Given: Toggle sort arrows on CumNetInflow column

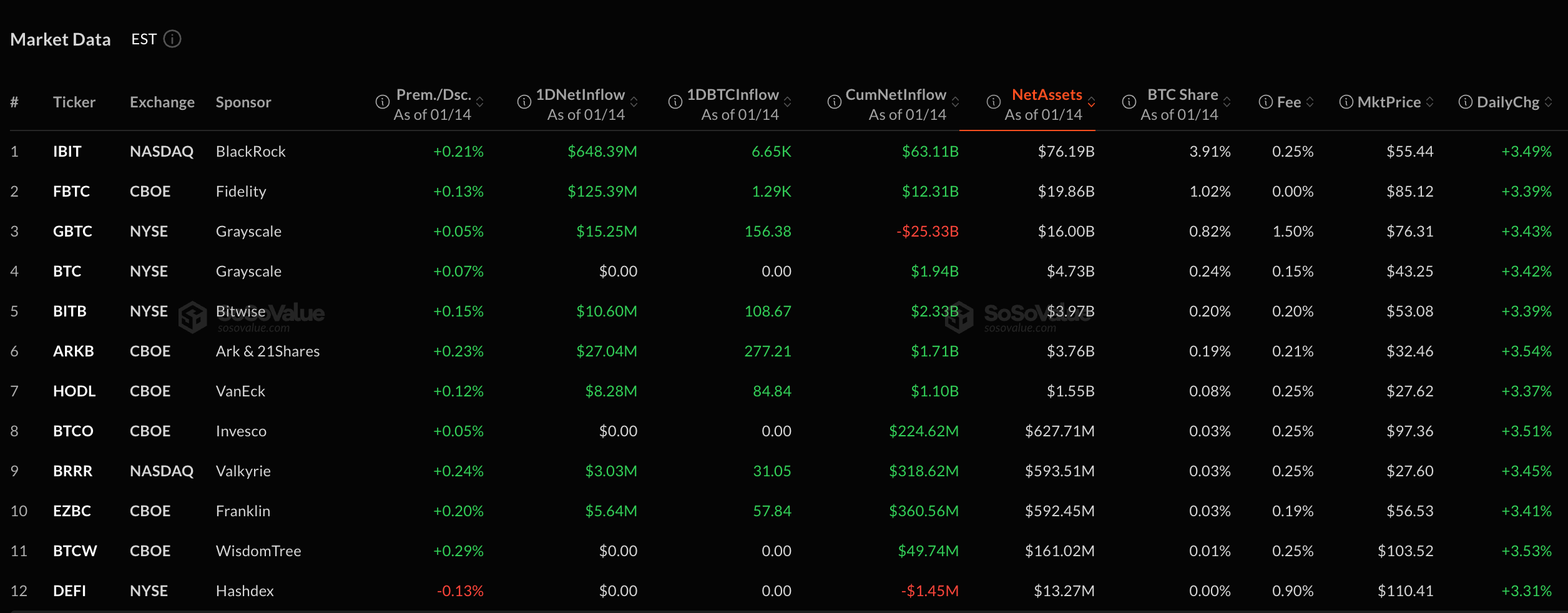Looking at the screenshot, I should (x=955, y=102).
